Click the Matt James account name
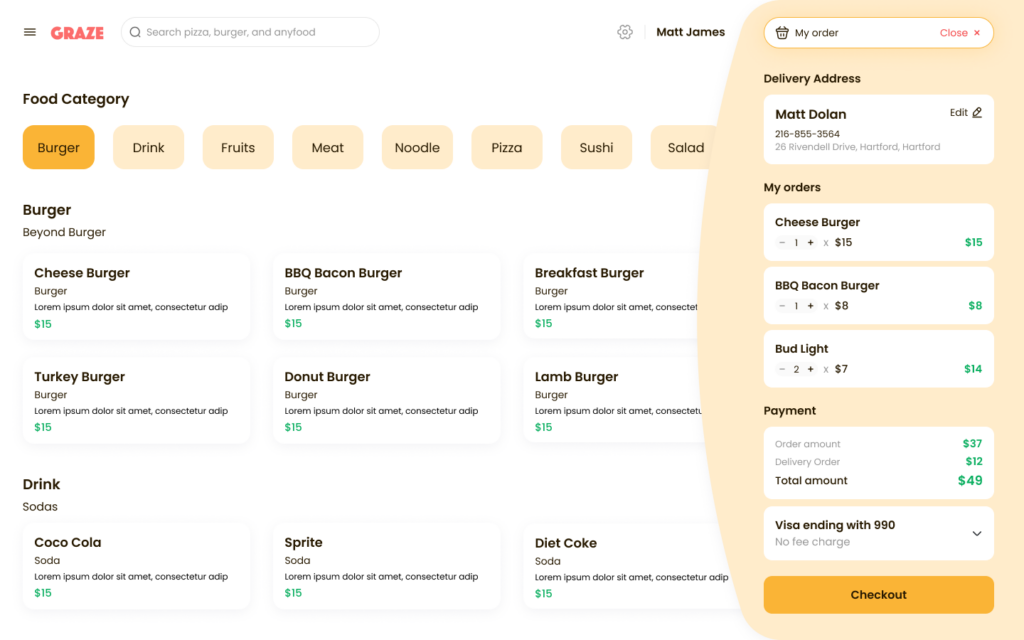 [x=690, y=31]
